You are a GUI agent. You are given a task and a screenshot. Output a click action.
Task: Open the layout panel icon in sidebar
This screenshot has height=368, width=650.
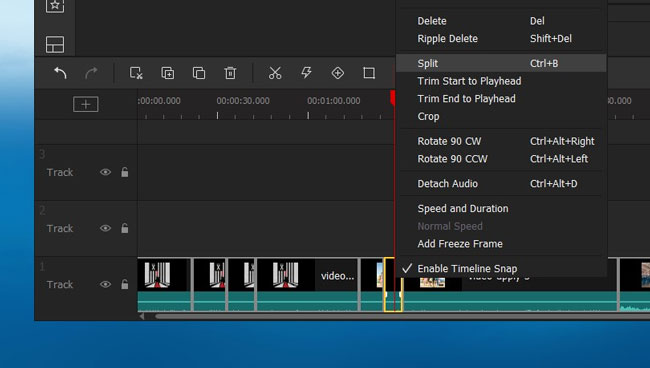pos(55,44)
